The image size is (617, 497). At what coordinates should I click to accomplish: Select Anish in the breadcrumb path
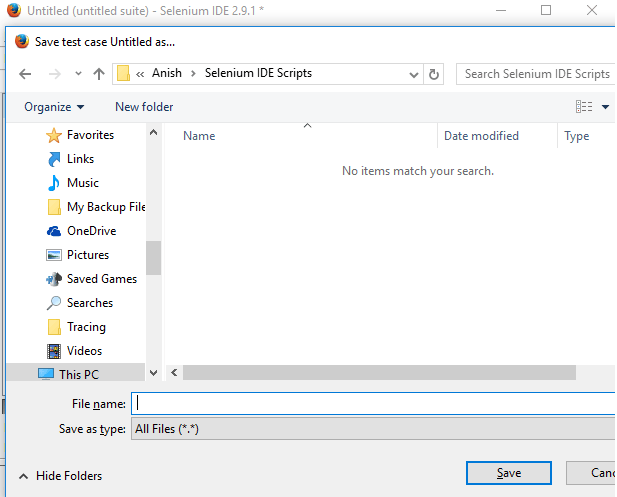pyautogui.click(x=167, y=73)
